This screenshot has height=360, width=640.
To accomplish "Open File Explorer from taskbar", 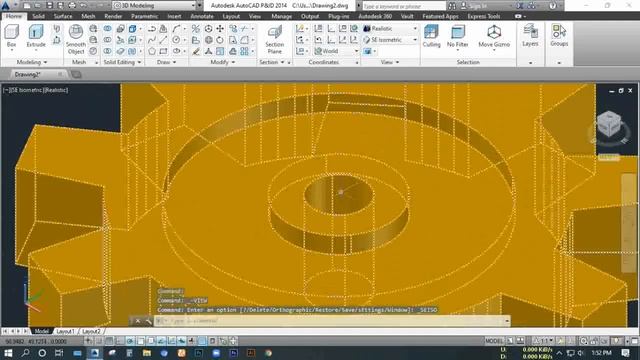I will pyautogui.click(x=147, y=353).
